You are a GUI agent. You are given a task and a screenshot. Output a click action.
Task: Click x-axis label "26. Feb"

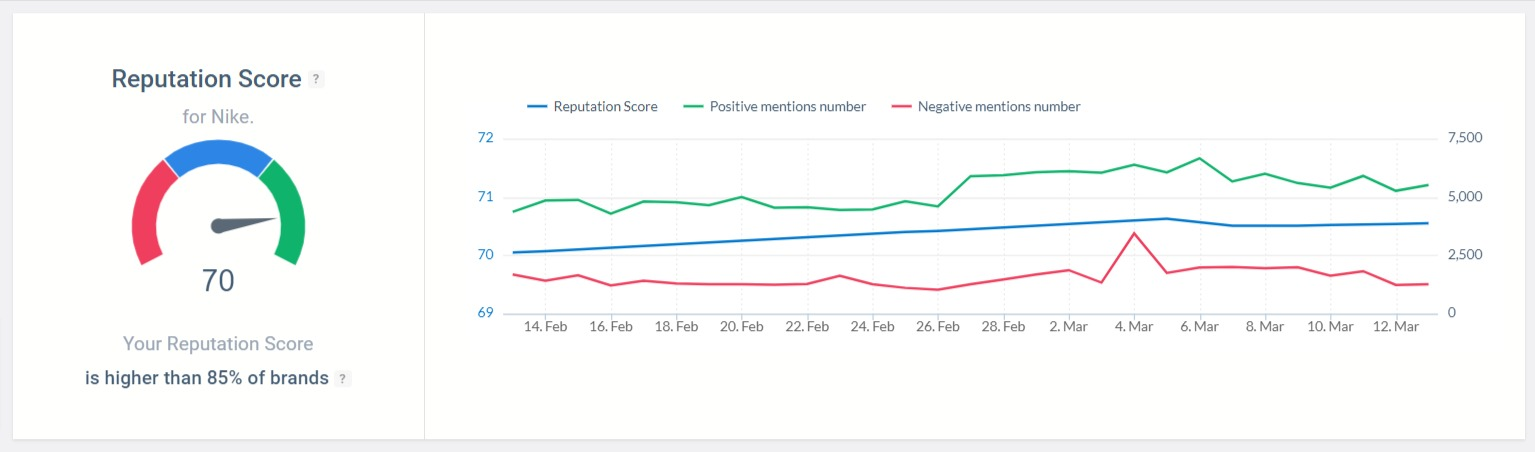point(938,327)
